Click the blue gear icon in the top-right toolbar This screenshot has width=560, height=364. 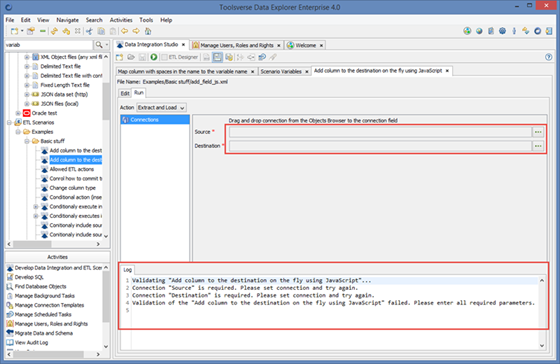pyautogui.click(x=502, y=31)
